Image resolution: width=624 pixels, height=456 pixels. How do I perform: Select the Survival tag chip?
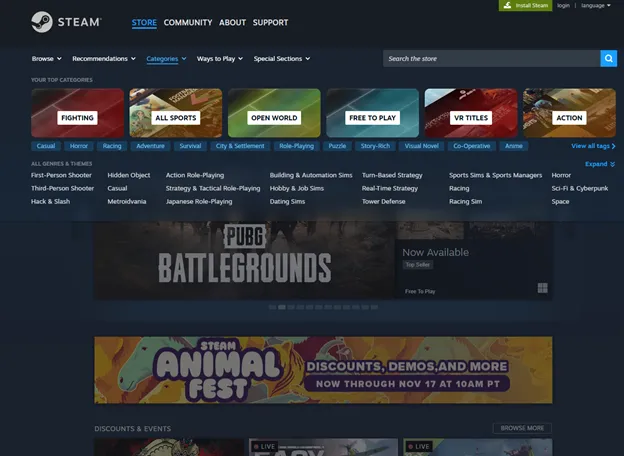(x=190, y=146)
